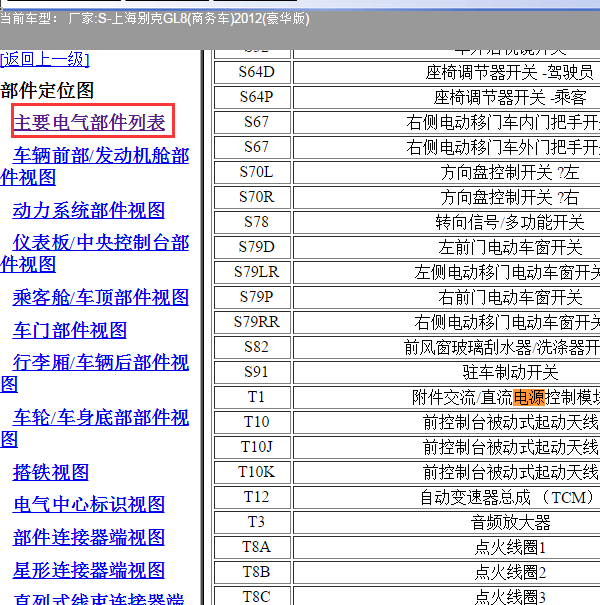This screenshot has height=605, width=600.
Task: Select the T1 code cell
Action: click(253, 397)
